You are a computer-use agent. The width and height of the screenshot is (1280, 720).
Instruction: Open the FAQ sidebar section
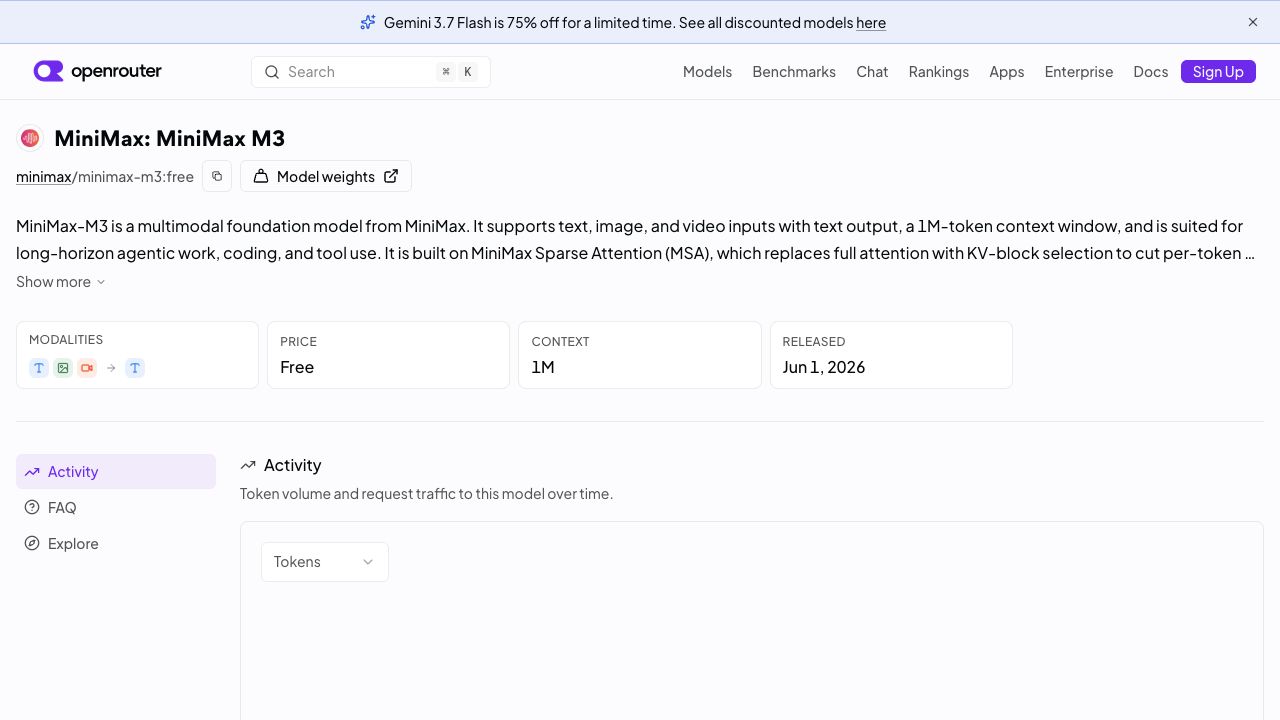click(x=116, y=508)
